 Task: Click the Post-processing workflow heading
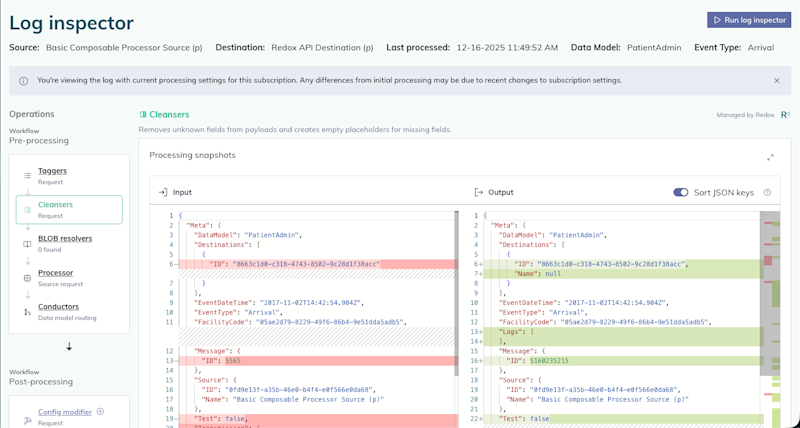[41, 382]
